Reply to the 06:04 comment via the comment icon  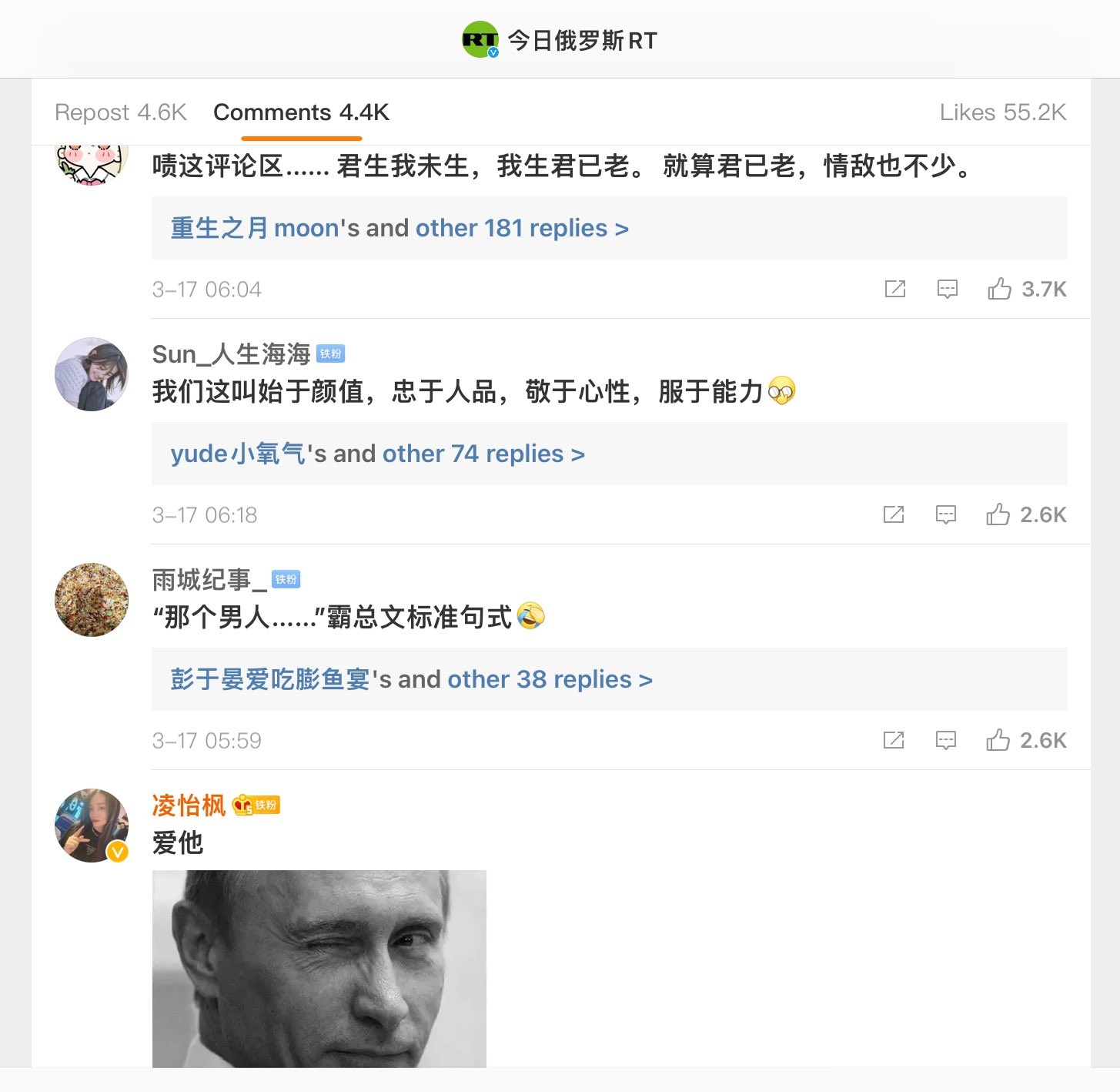pyautogui.click(x=947, y=289)
